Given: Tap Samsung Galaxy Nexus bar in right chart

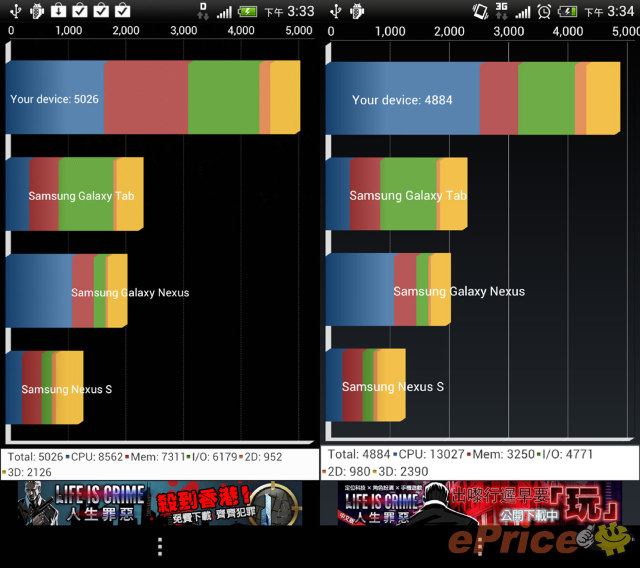Looking at the screenshot, I should (x=388, y=290).
